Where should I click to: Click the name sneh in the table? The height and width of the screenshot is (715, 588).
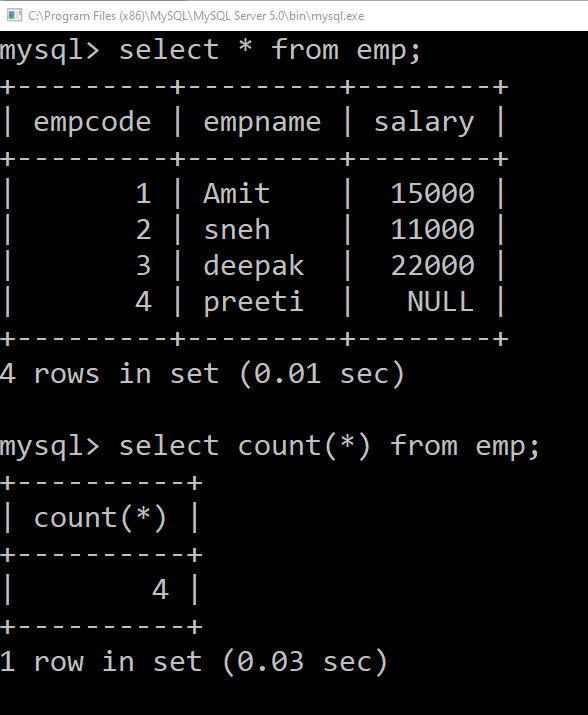tap(237, 229)
